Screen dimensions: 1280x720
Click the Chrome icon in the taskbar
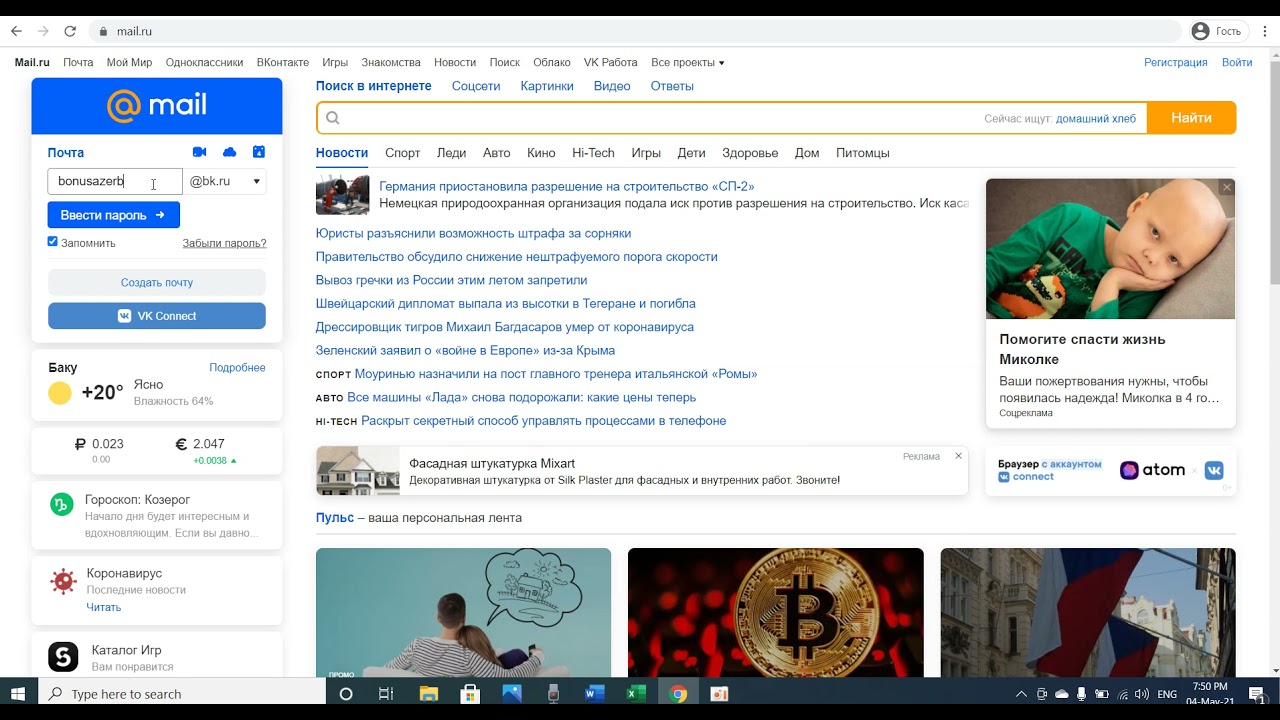pos(678,694)
